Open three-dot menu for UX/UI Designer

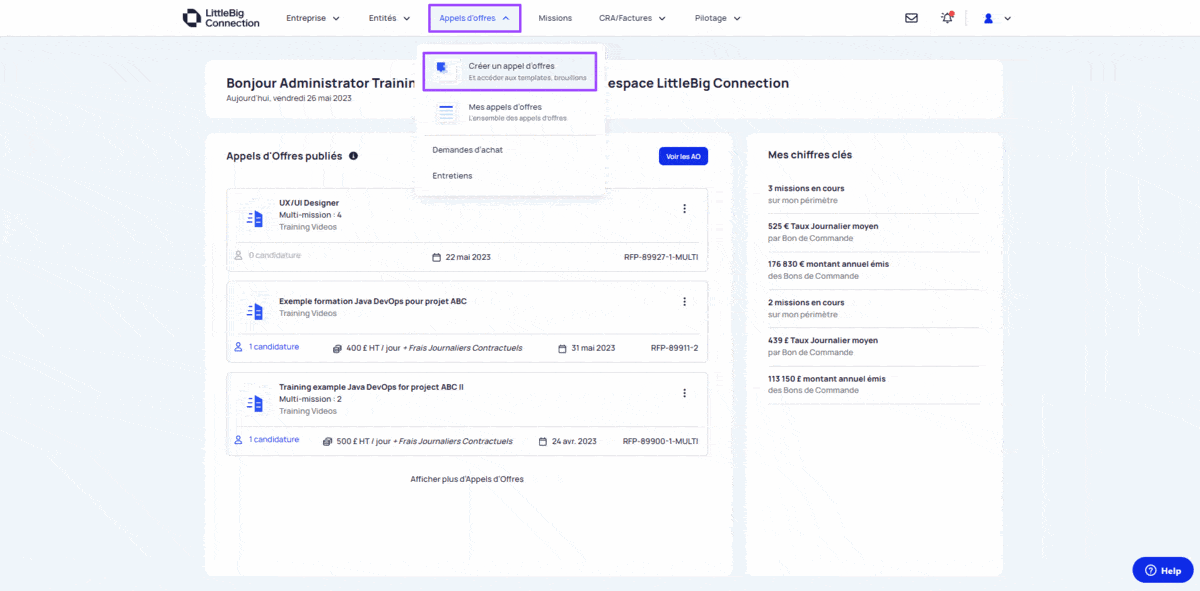(684, 209)
